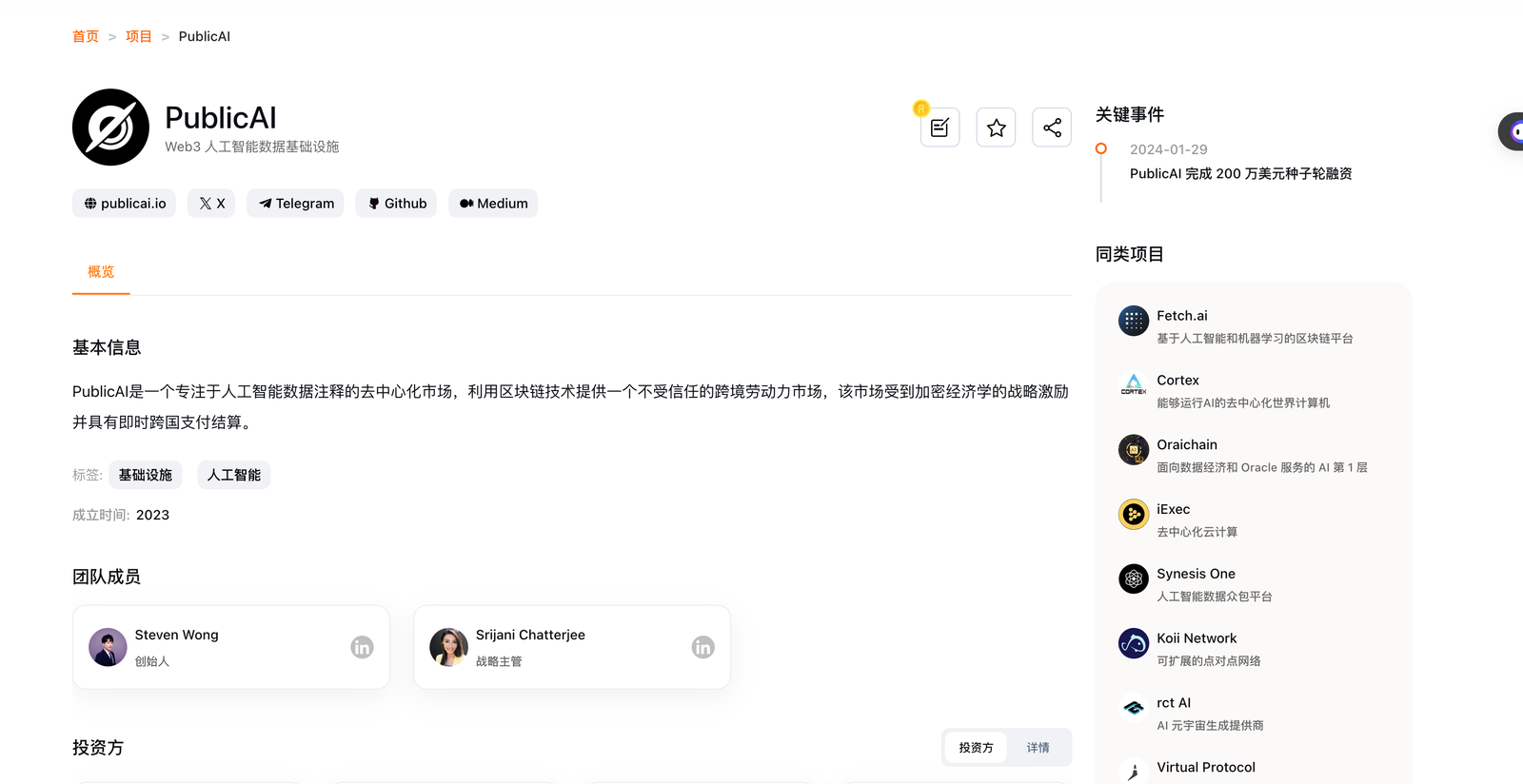This screenshot has width=1523, height=784.
Task: Click the Steven Wong name
Action: (176, 635)
